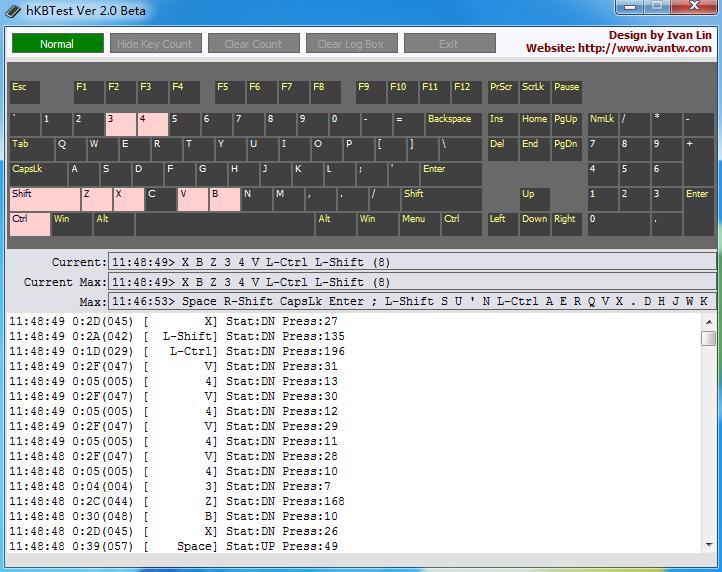Click the Esc key on virtual keyboard

(x=25, y=92)
